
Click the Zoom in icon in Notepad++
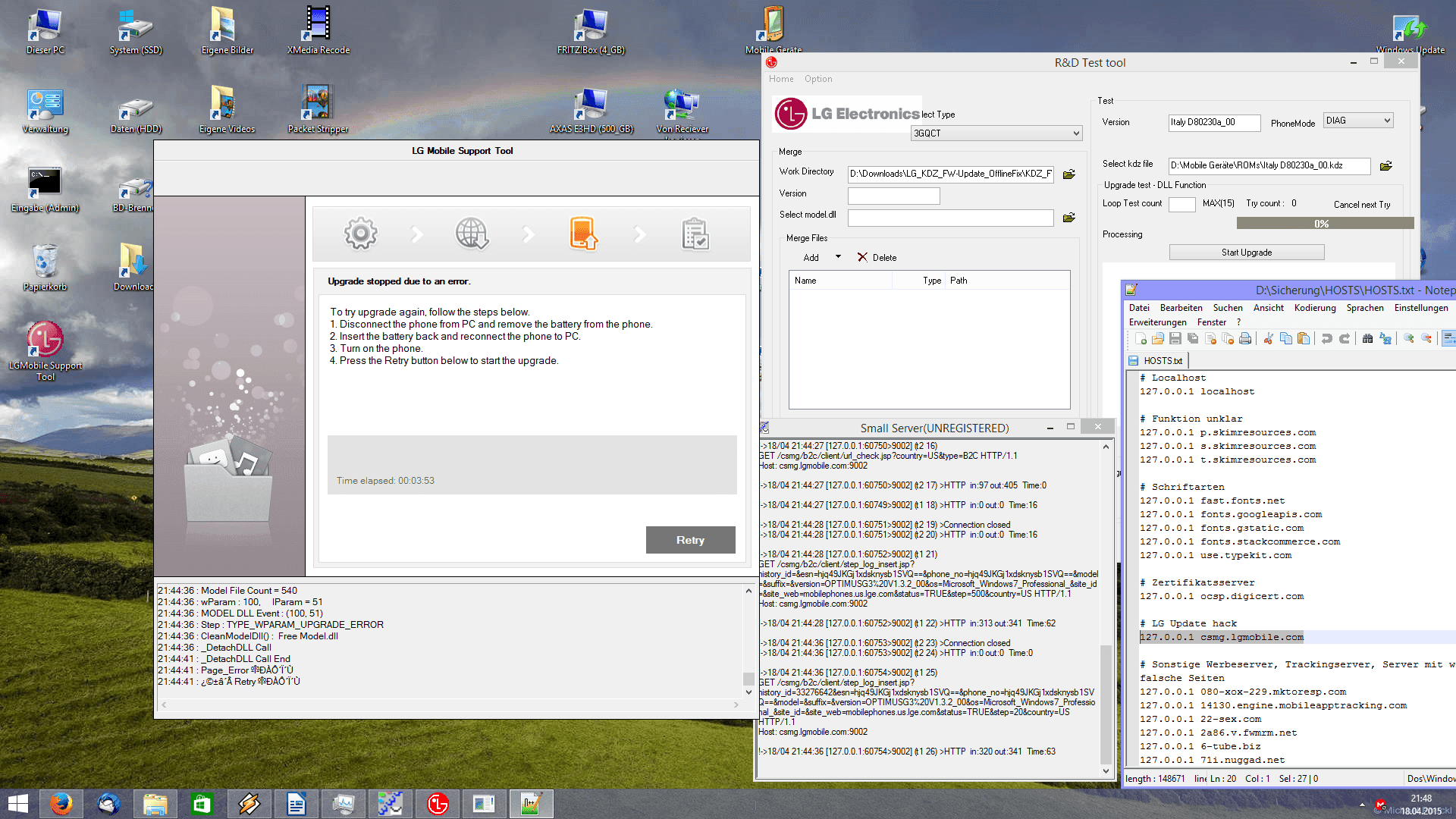[x=1409, y=338]
